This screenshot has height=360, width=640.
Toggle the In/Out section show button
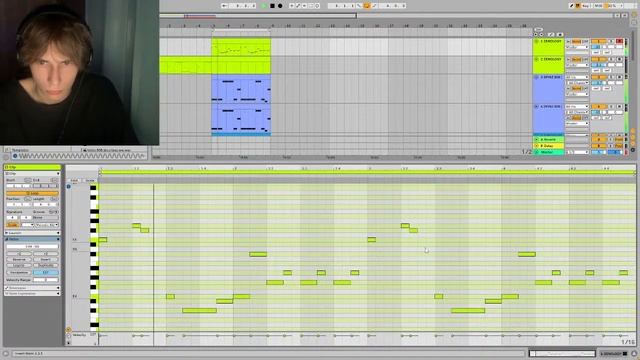633,131
